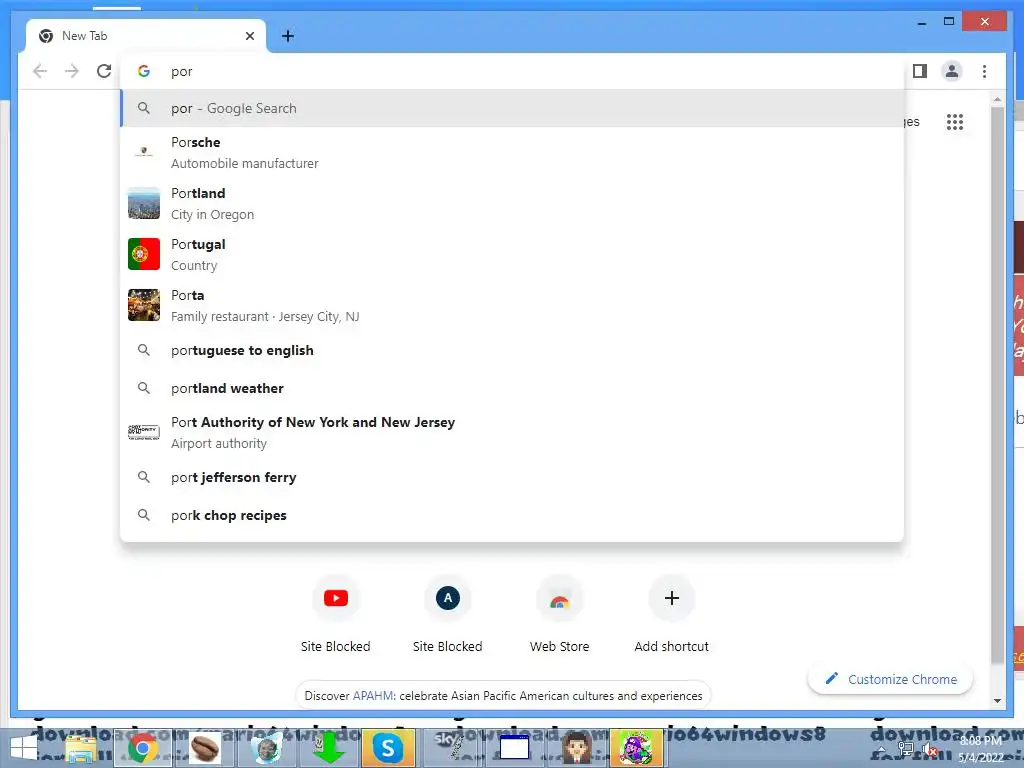1024x768 pixels.
Task: Open Chrome's three-dot menu
Action: 984,71
